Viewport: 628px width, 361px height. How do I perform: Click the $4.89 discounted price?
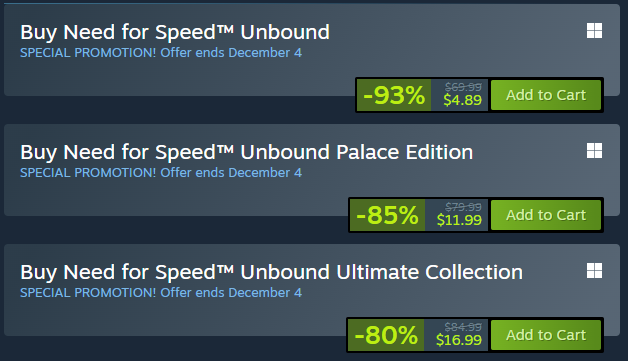462,100
